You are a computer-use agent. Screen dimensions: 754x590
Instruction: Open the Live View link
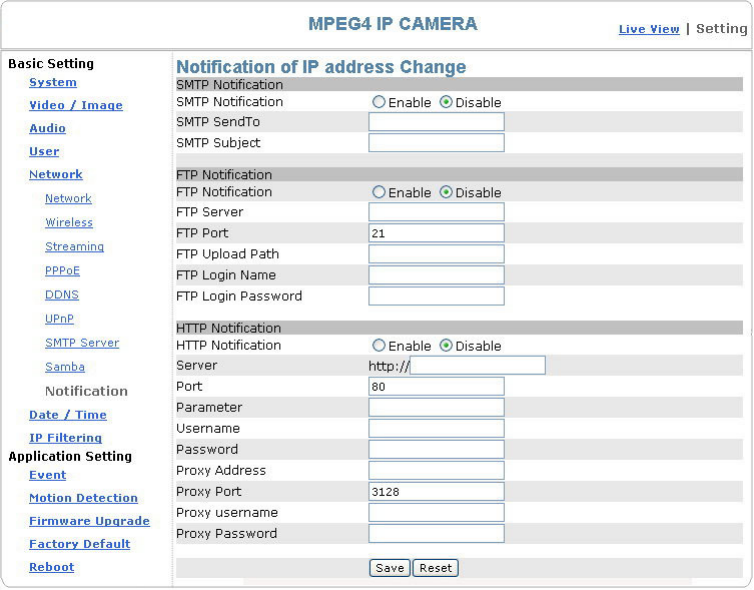point(649,29)
